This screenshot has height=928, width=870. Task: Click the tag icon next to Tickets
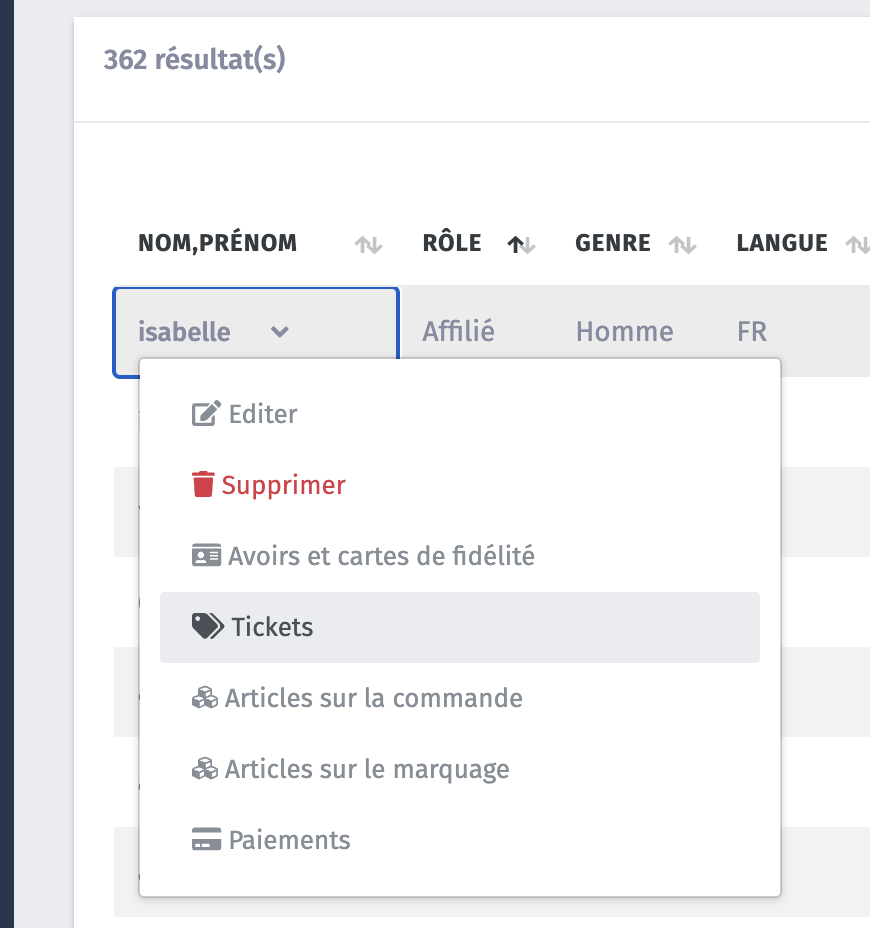(x=207, y=627)
